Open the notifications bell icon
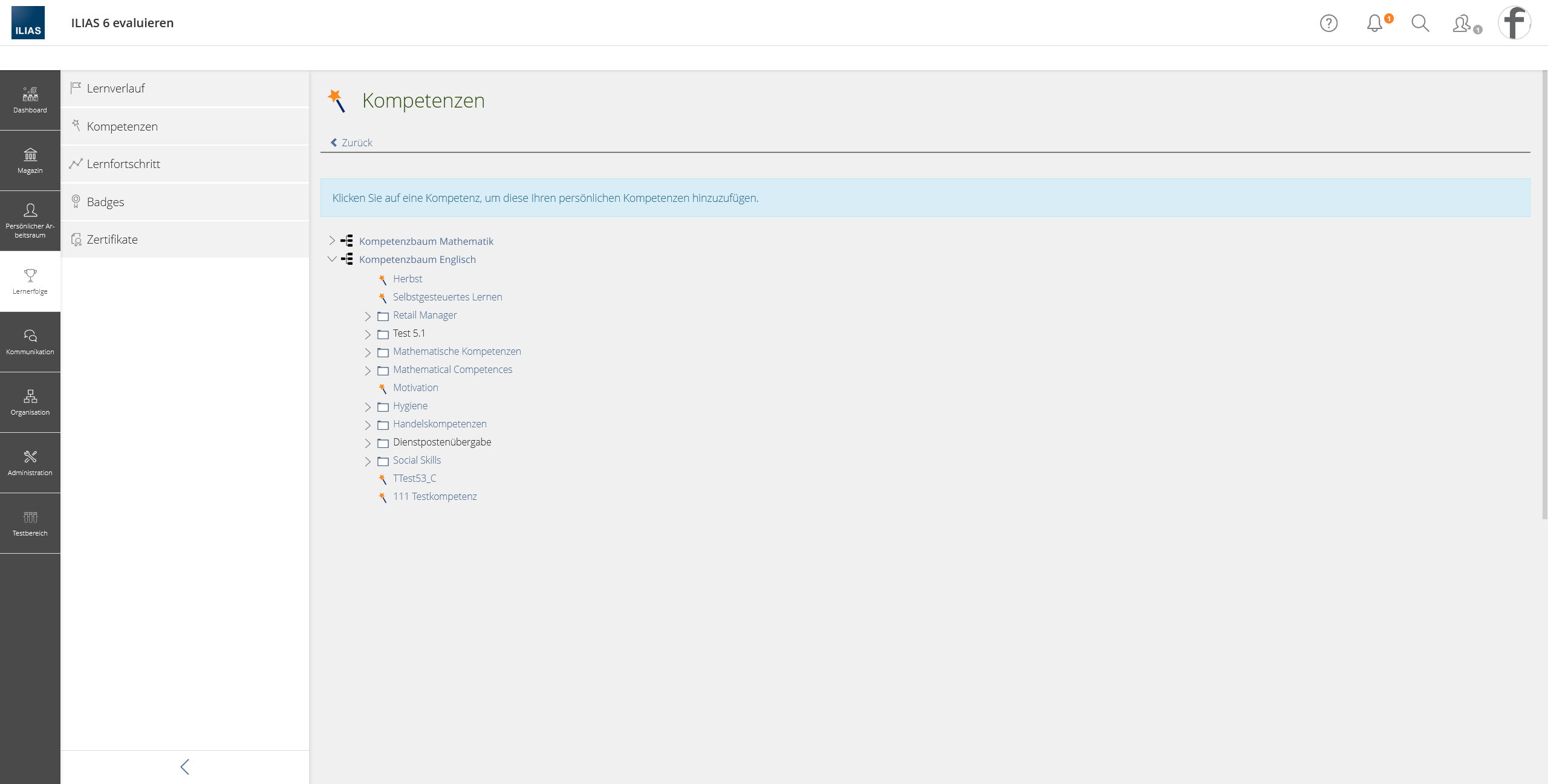The height and width of the screenshot is (784, 1548). tap(1374, 23)
